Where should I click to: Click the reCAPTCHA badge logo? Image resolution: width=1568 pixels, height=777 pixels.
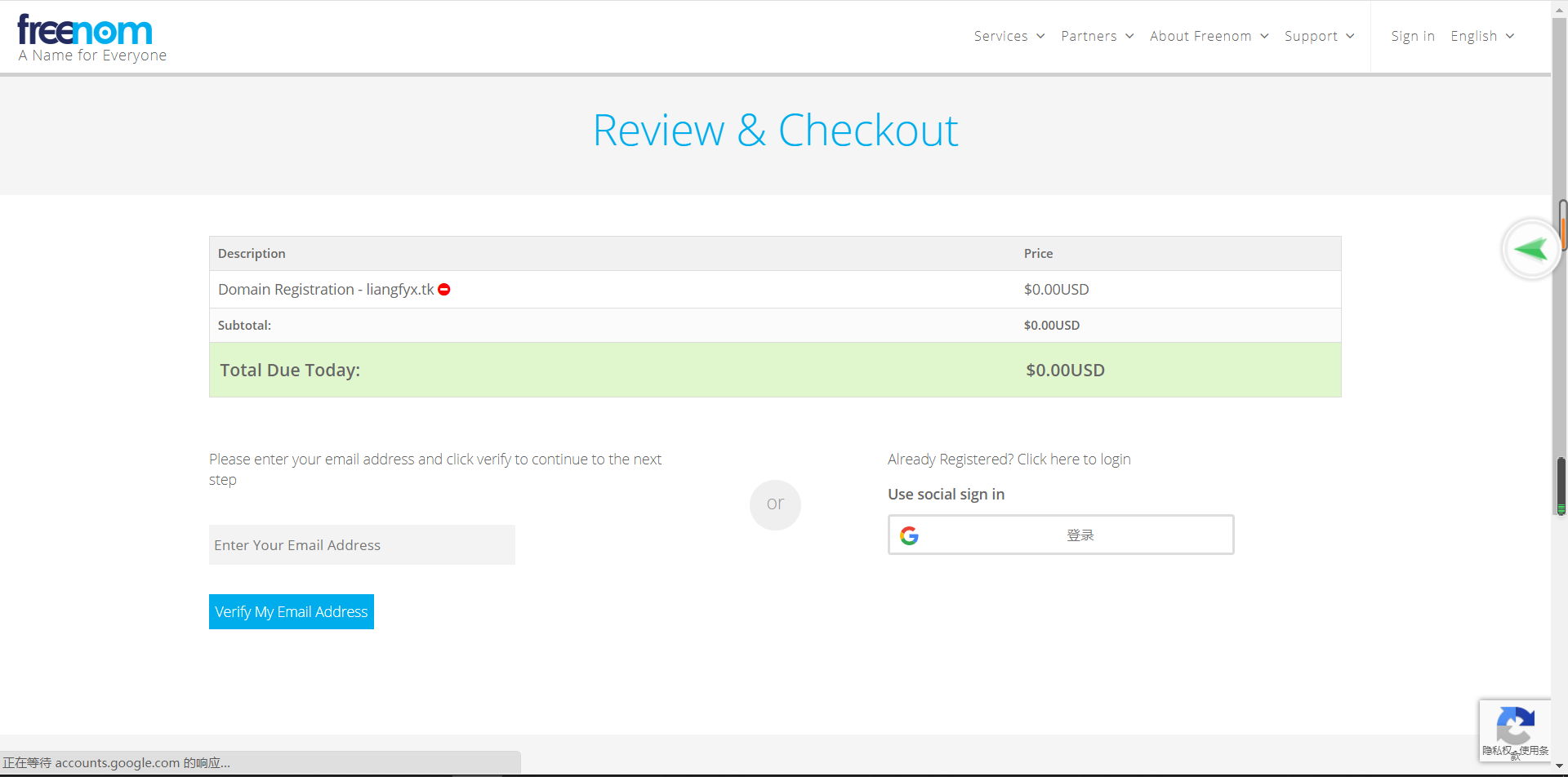point(1515,724)
